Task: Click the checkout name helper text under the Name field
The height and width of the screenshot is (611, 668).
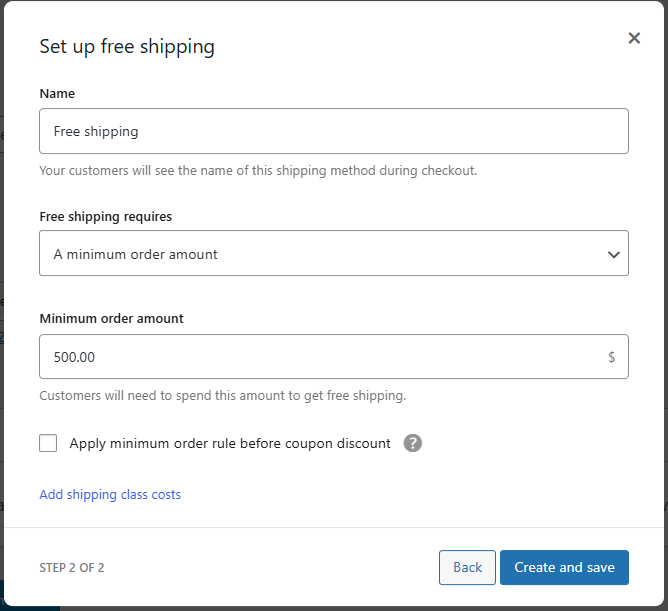Action: (258, 170)
